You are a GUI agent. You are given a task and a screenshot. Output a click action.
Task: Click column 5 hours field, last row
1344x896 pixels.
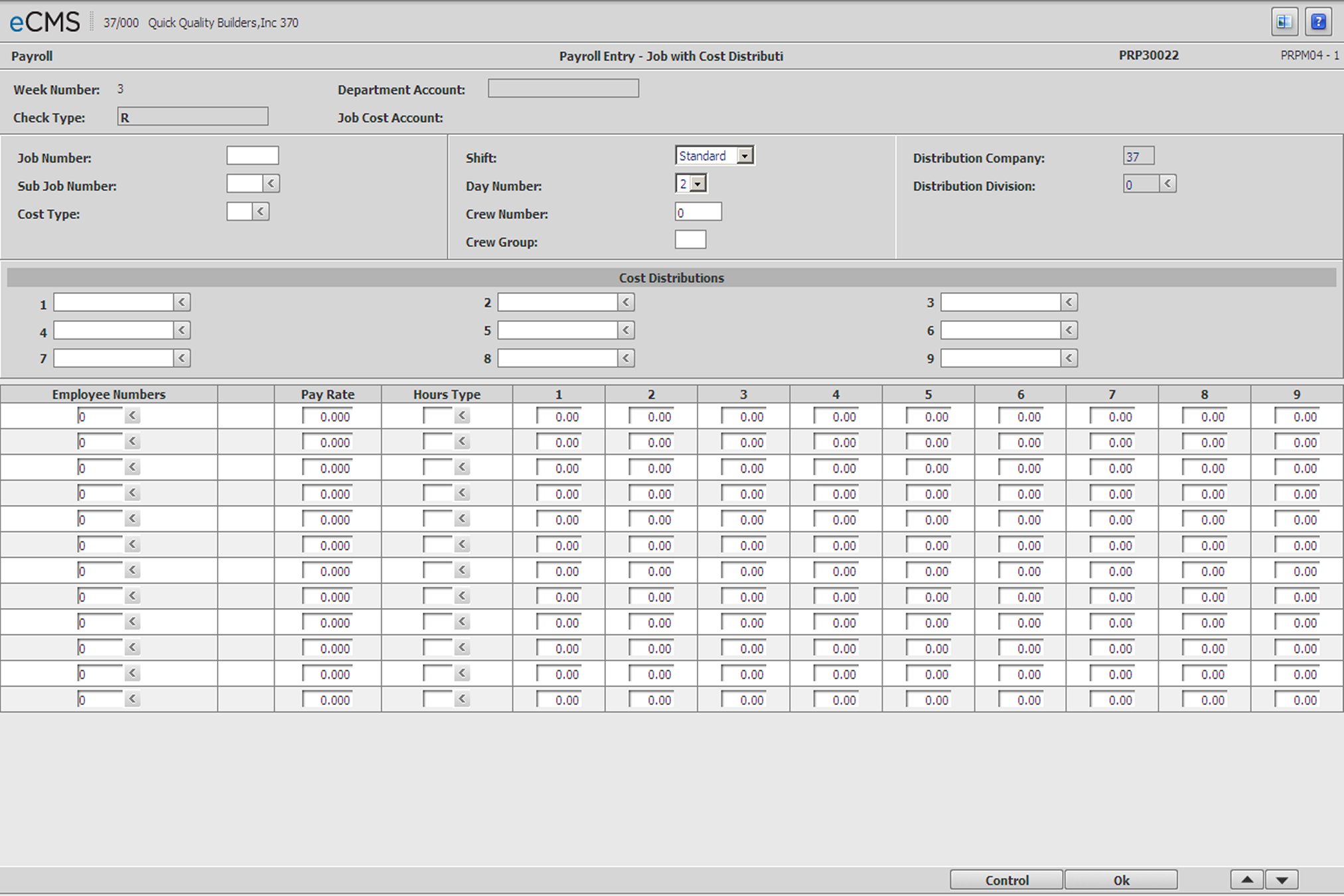click(929, 700)
